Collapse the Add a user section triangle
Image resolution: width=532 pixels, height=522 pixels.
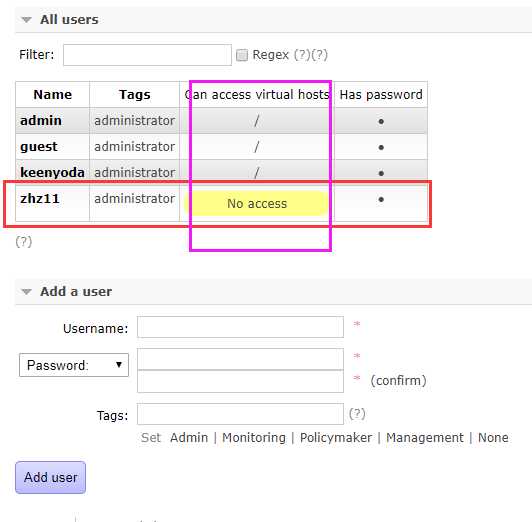[x=26, y=292]
